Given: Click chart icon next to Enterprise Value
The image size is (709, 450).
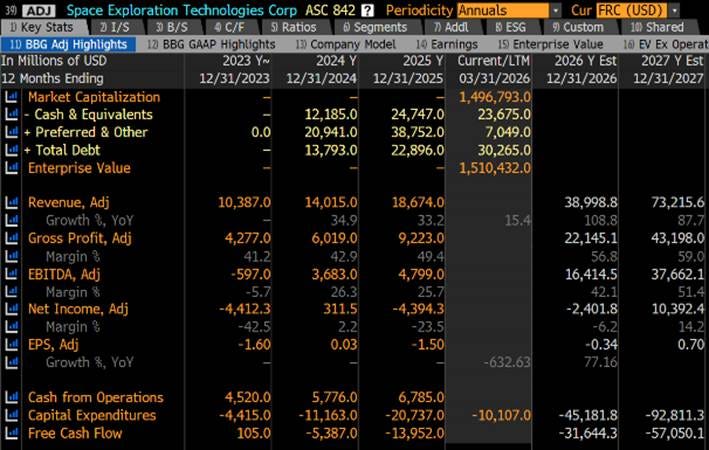Looking at the screenshot, I should click(x=11, y=168).
